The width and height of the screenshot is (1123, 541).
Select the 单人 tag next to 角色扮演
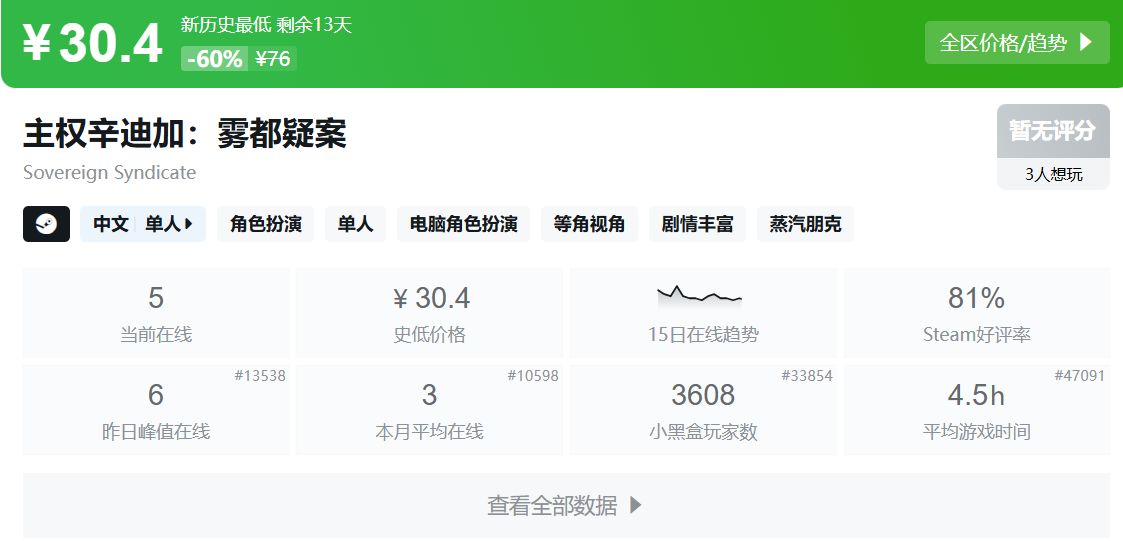pos(355,224)
